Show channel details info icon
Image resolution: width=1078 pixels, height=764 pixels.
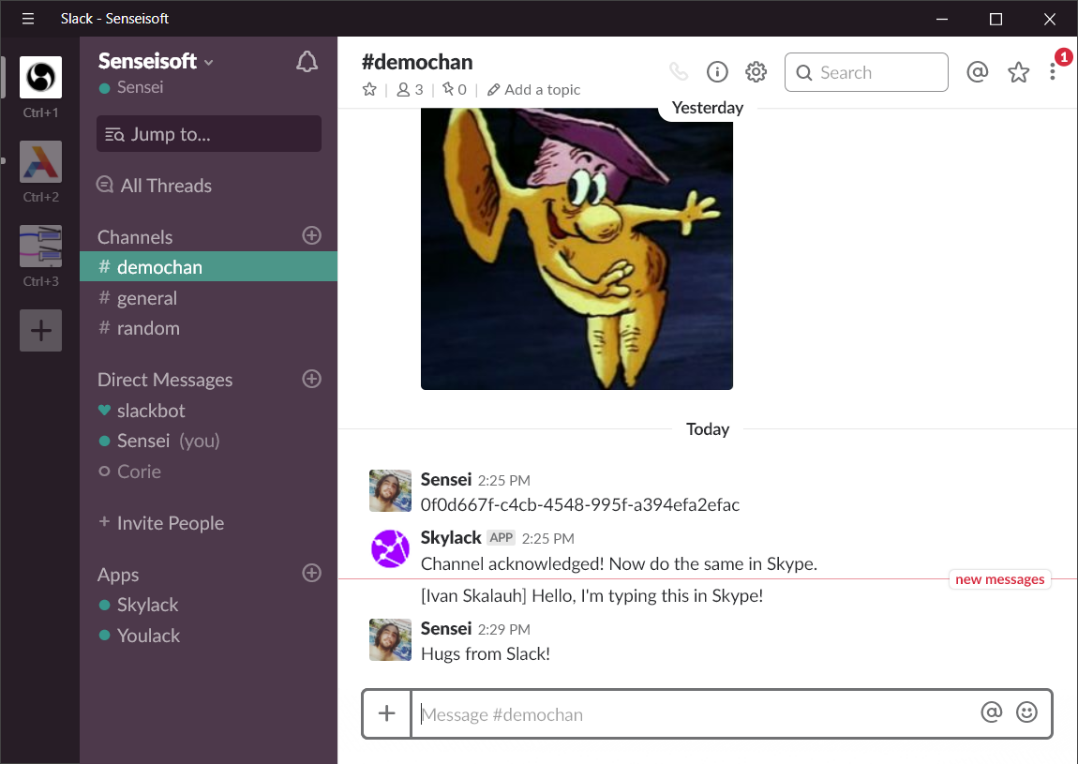click(x=717, y=72)
